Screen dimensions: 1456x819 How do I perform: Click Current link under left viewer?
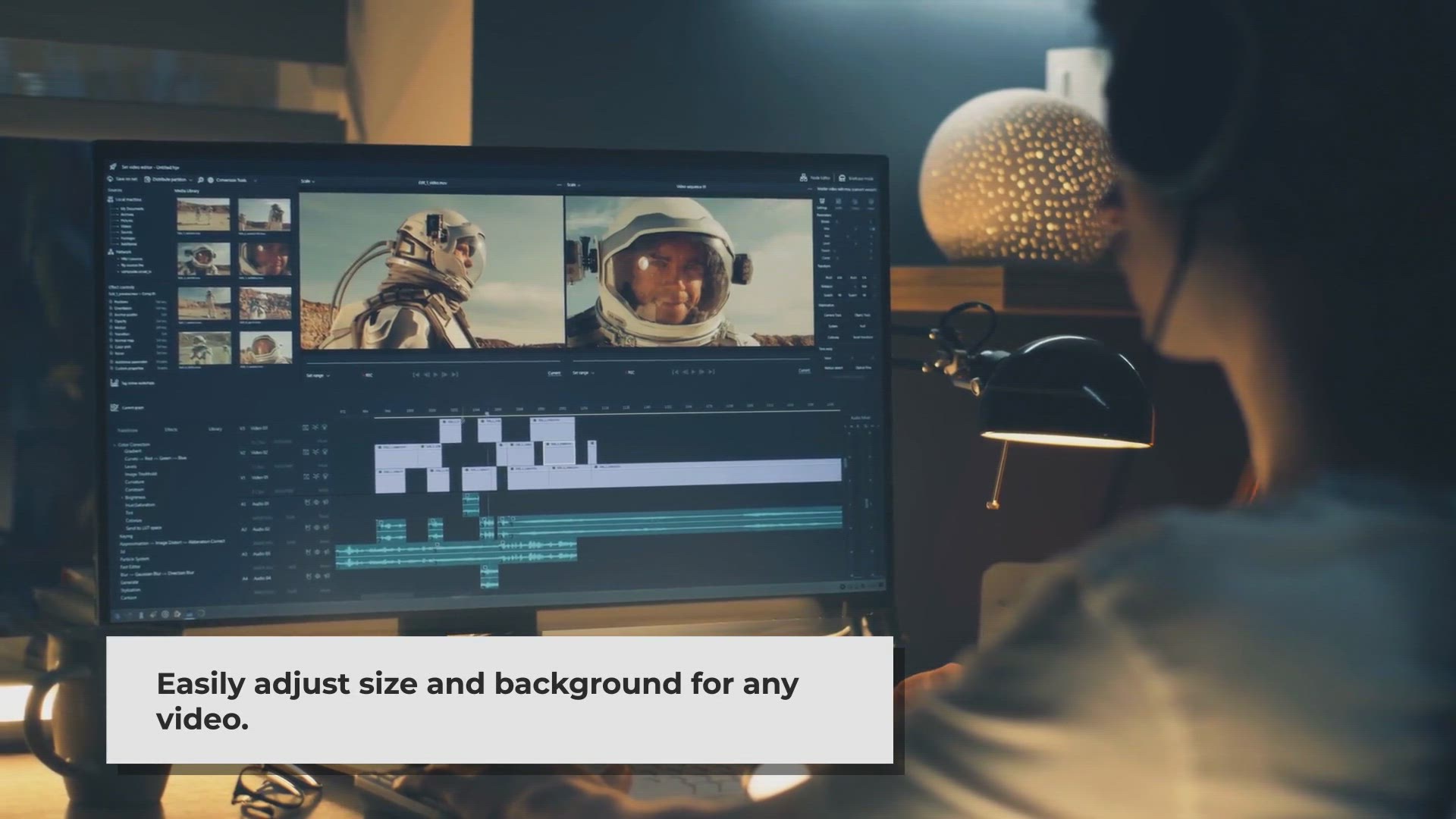(x=554, y=373)
